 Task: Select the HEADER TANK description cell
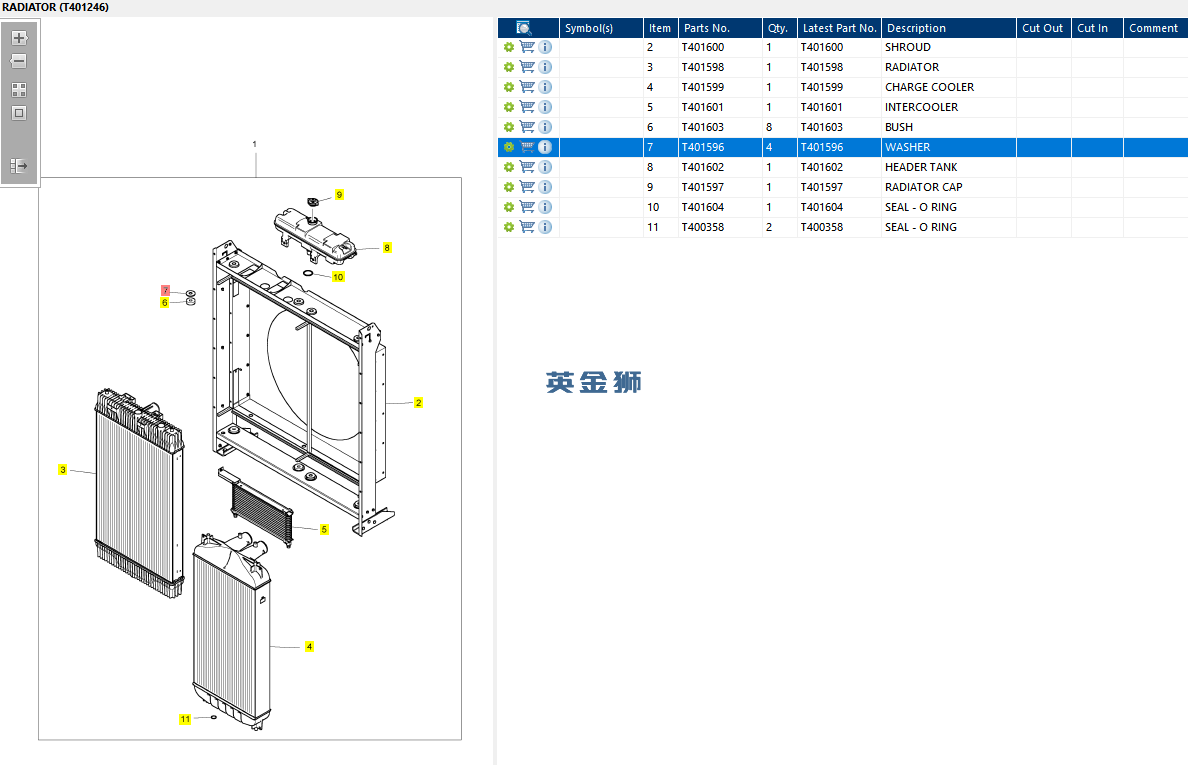pos(949,167)
